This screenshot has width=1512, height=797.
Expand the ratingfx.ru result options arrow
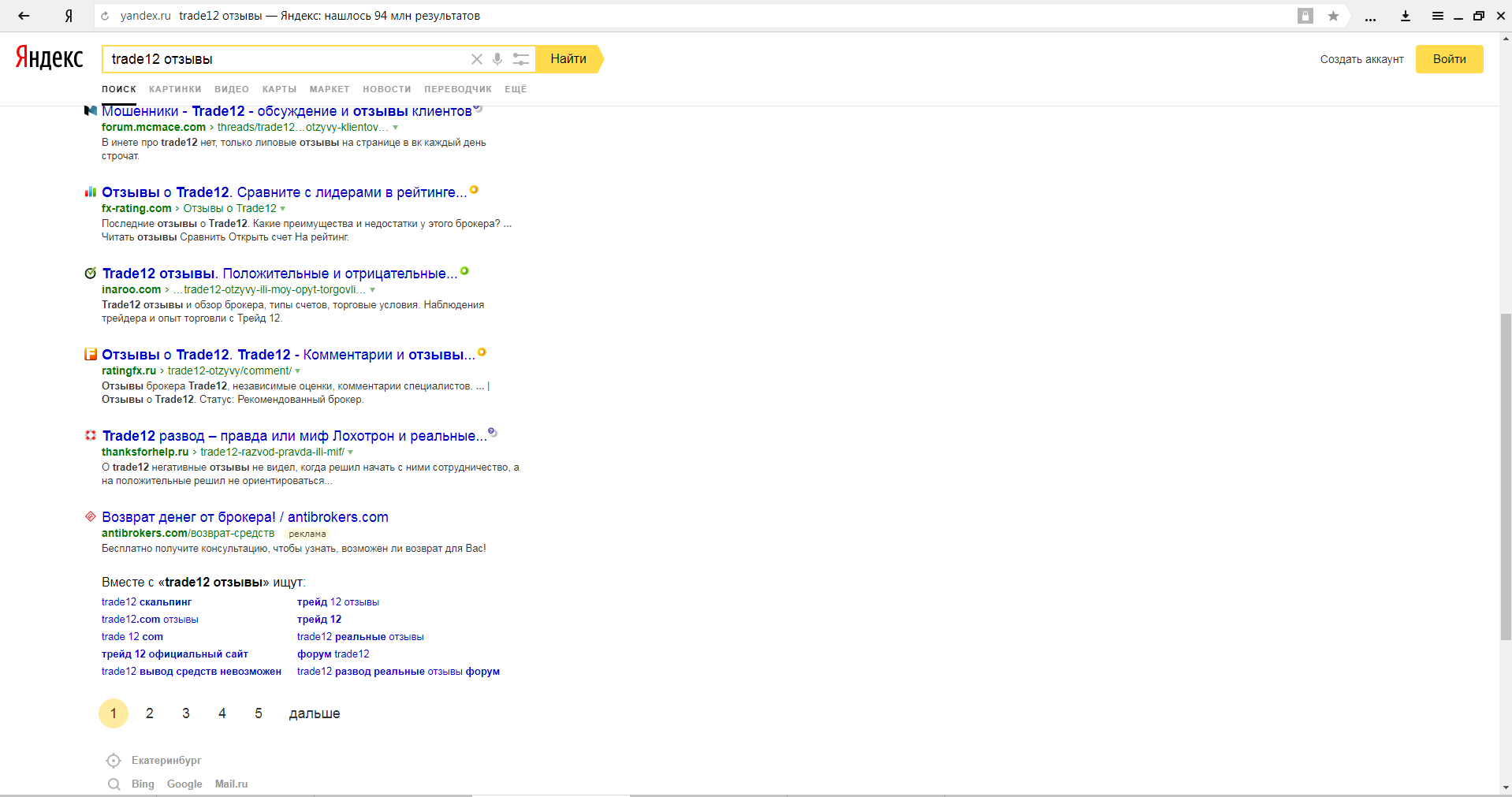(298, 371)
